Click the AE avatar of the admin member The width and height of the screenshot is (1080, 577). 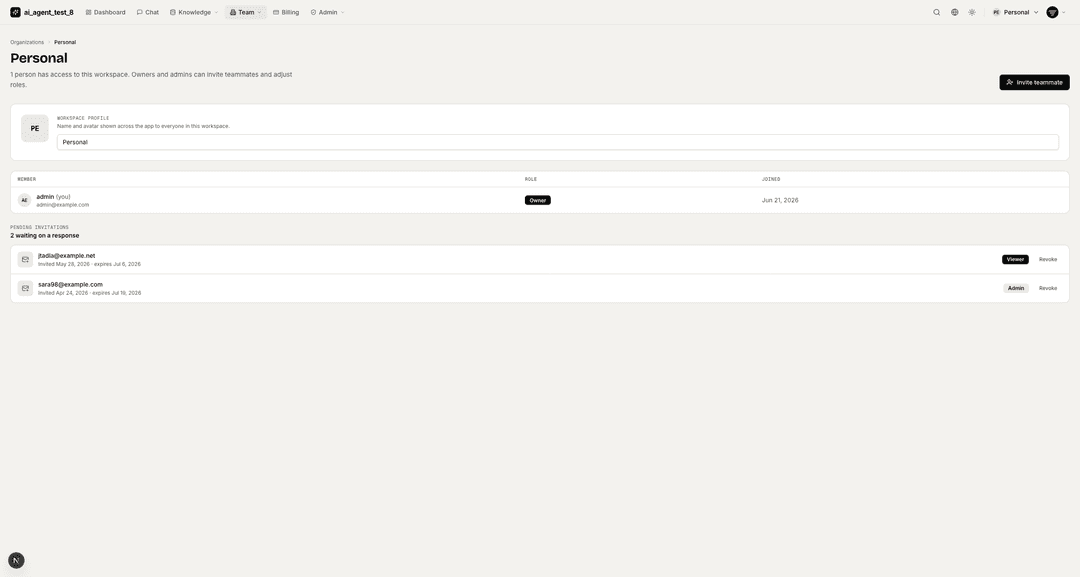(x=25, y=200)
